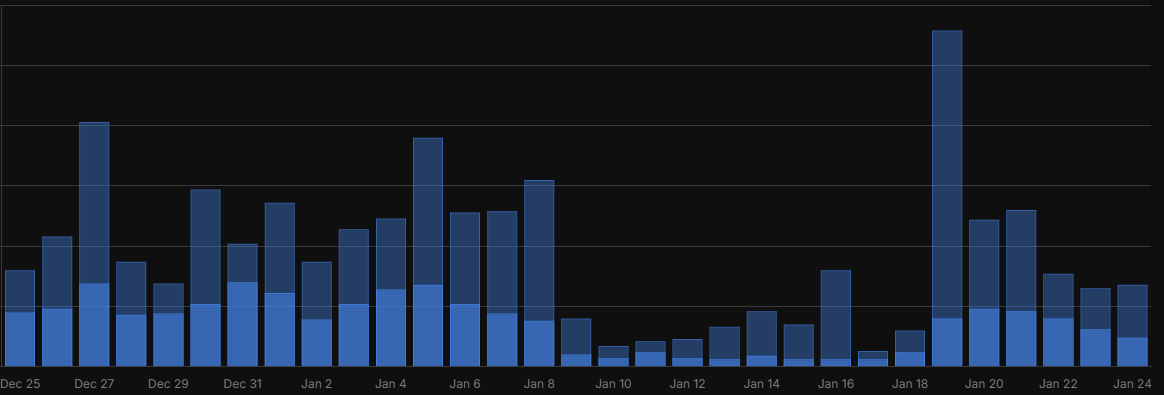Click the bar above Jan 20
This screenshot has height=395, width=1164.
coord(984,293)
